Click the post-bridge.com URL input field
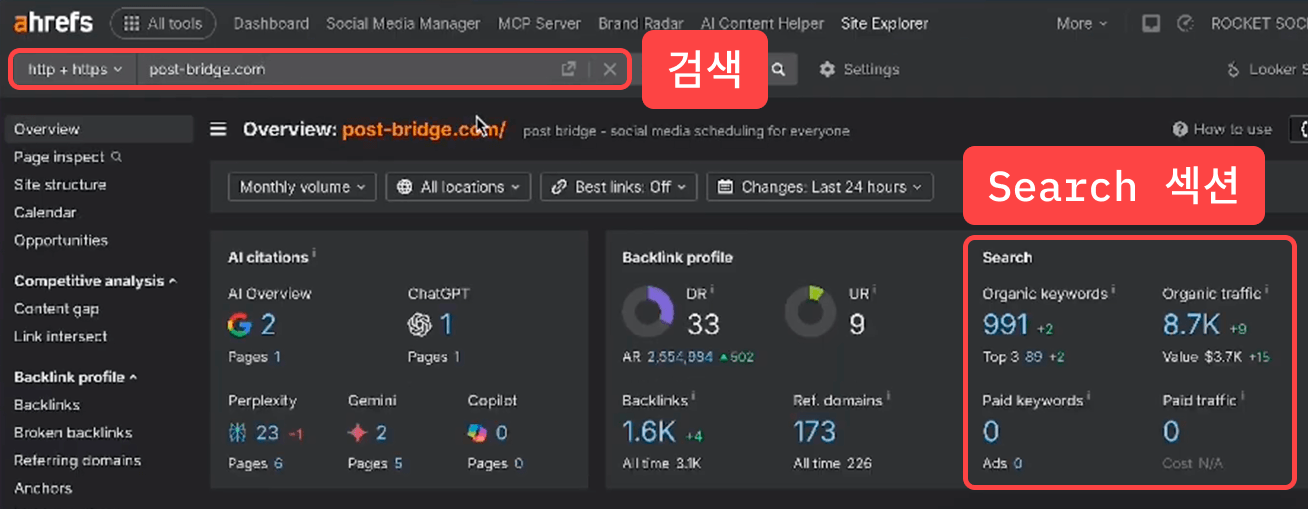 [x=345, y=69]
